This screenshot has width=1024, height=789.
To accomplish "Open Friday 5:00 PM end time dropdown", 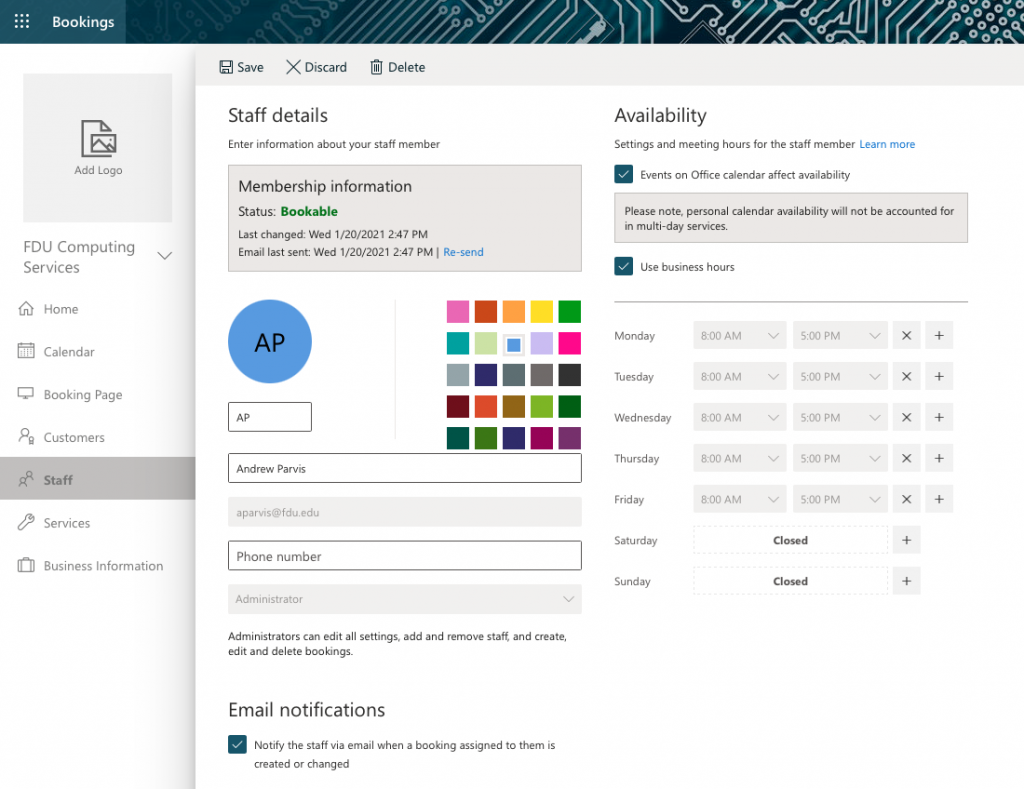I will point(840,499).
